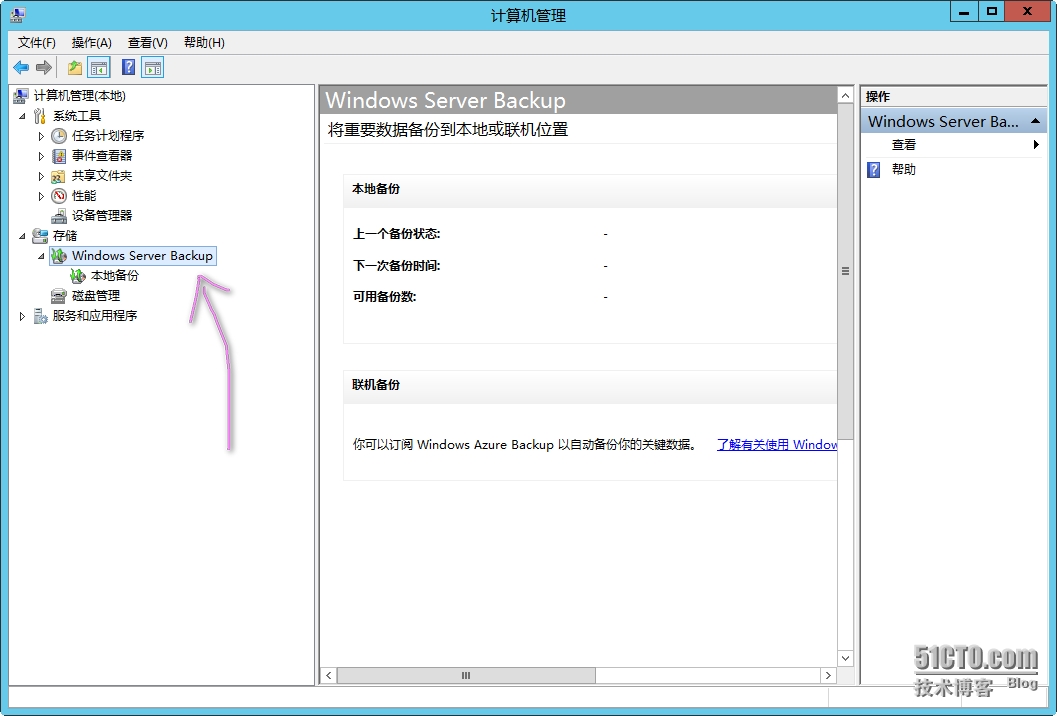
Task: Click the 计算机管理(本地) root computer icon
Action: pyautogui.click(x=20, y=96)
